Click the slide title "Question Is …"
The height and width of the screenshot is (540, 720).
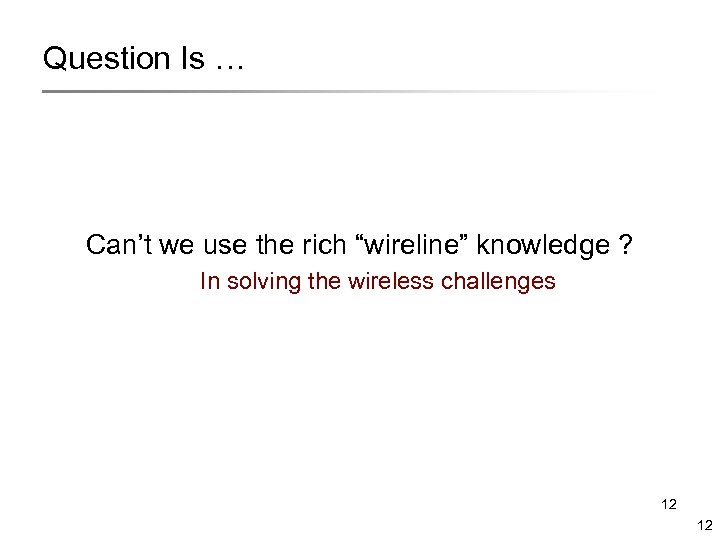point(143,60)
